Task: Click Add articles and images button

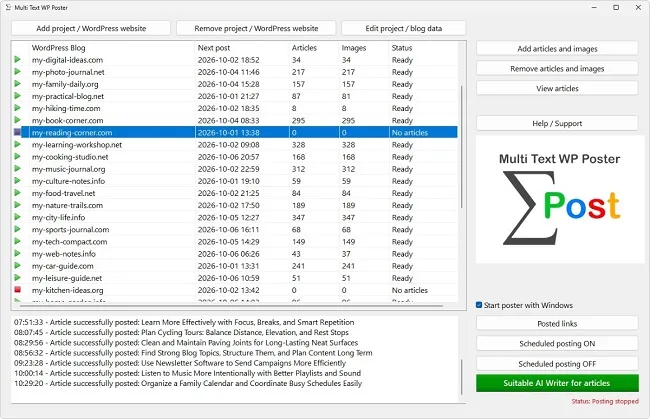Action: pos(557,48)
